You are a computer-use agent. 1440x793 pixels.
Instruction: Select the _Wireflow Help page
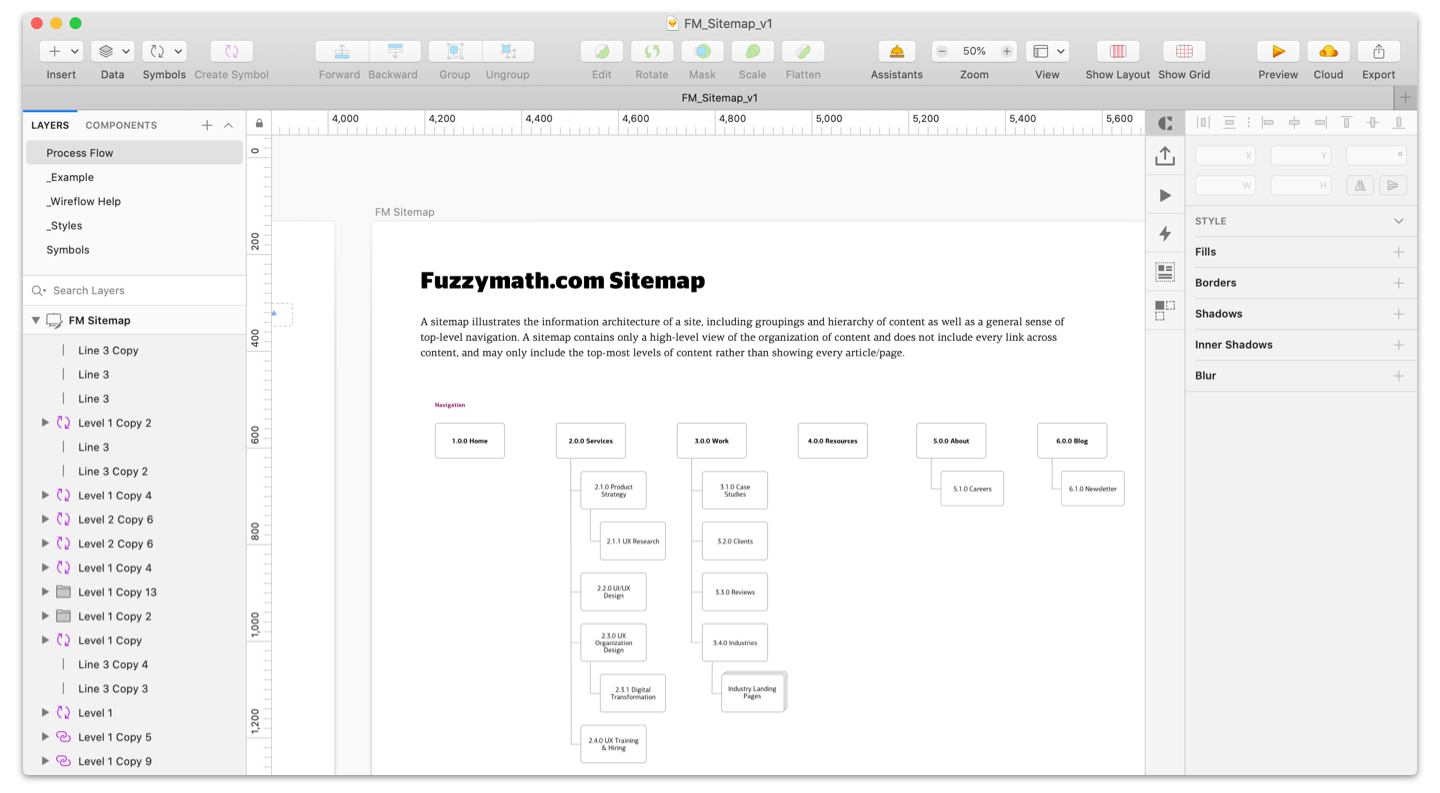(134, 201)
